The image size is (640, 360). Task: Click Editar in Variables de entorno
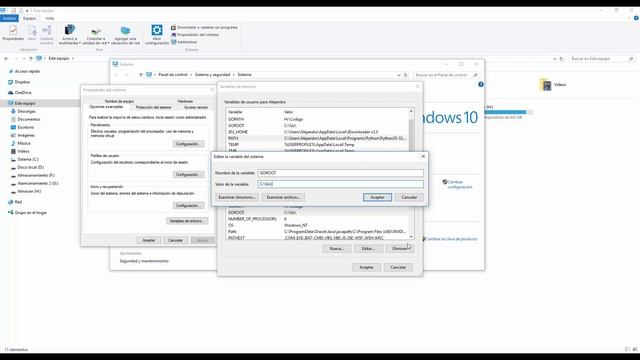368,249
